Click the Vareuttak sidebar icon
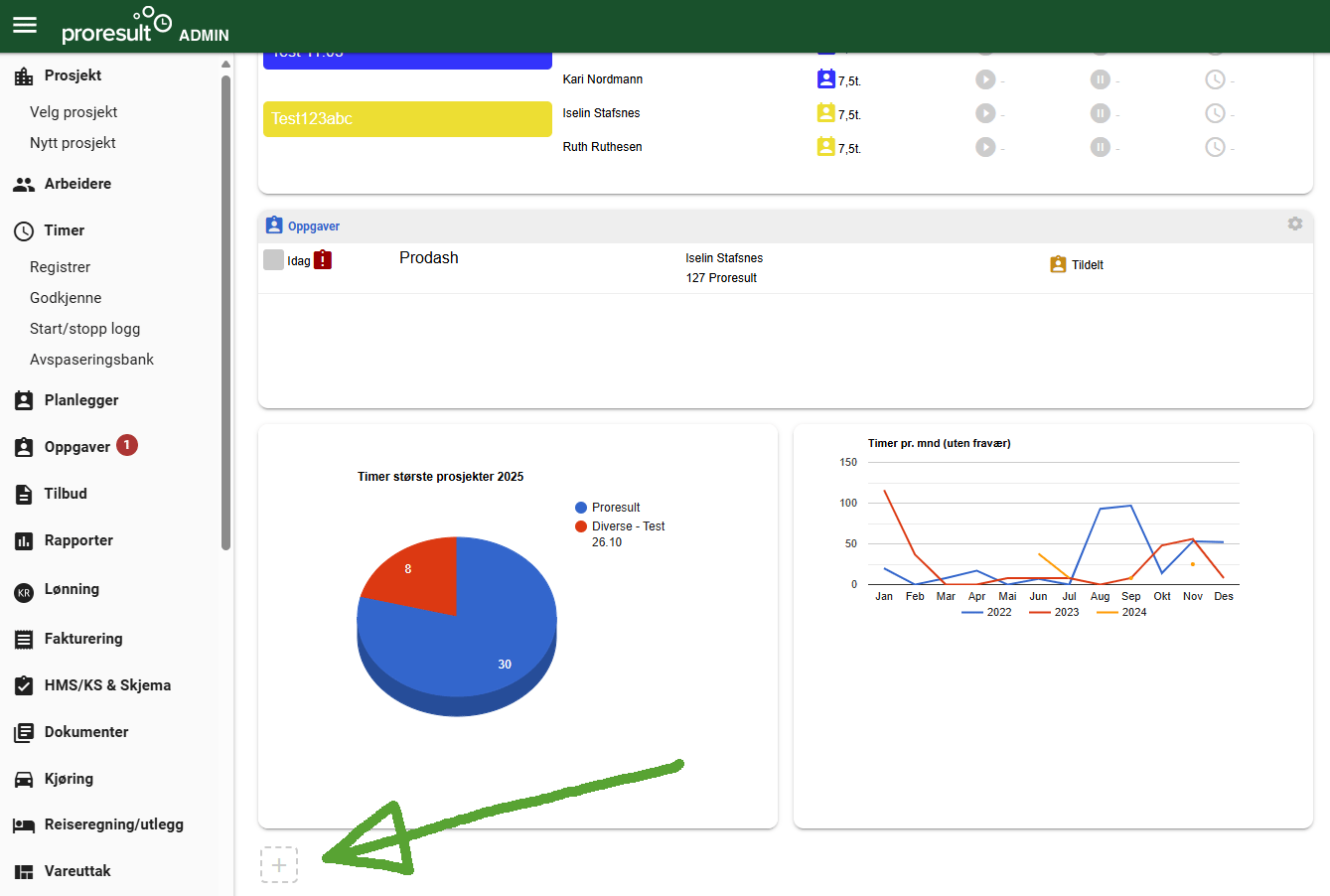The width and height of the screenshot is (1330, 896). [24, 872]
